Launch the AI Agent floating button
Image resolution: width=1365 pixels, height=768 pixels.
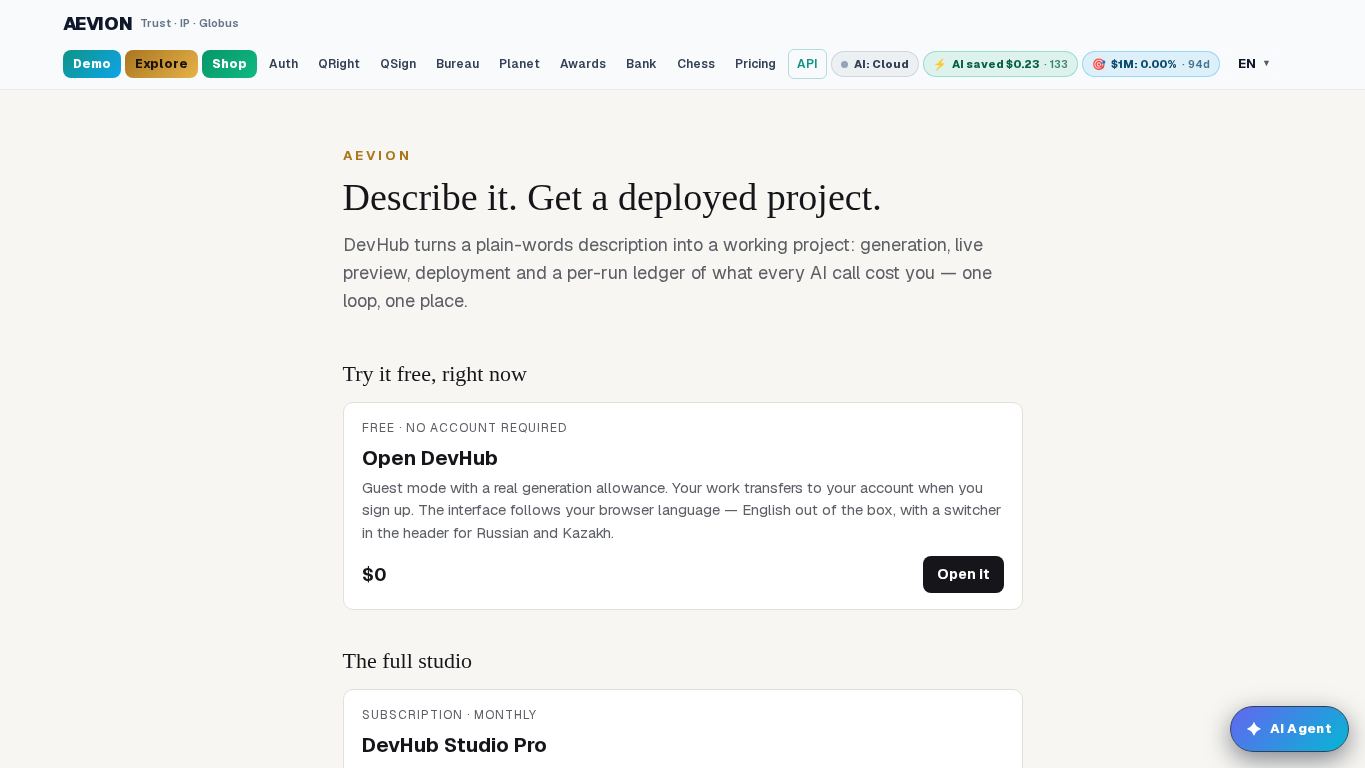1289,729
